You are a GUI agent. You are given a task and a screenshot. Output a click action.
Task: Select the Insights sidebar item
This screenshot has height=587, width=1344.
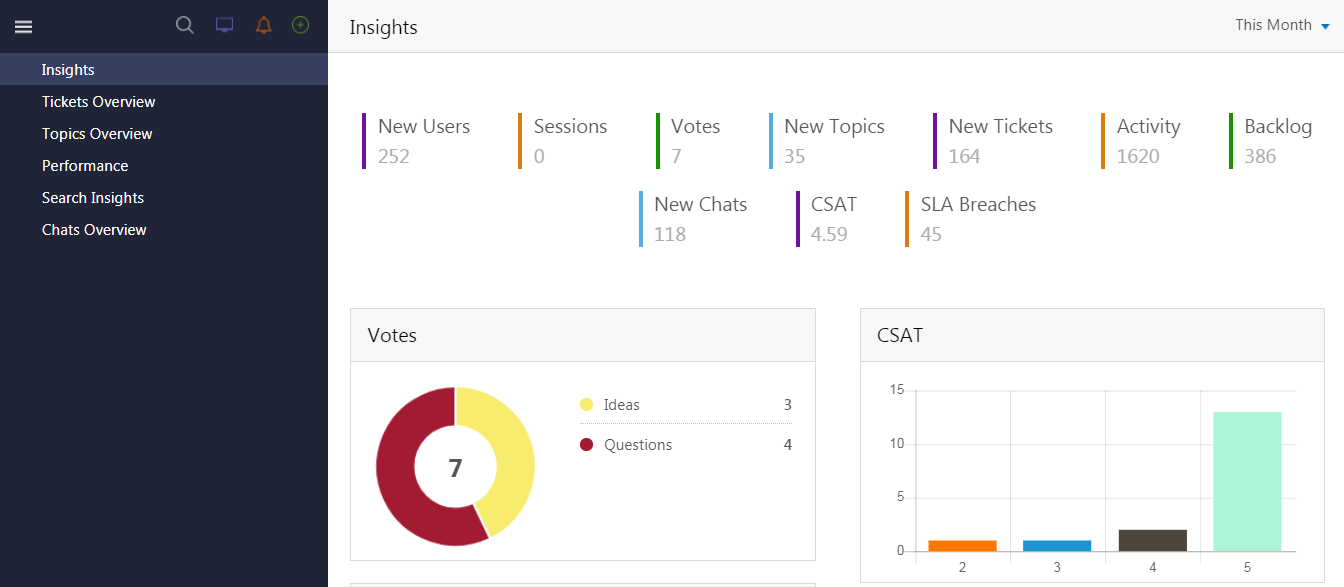tap(68, 70)
